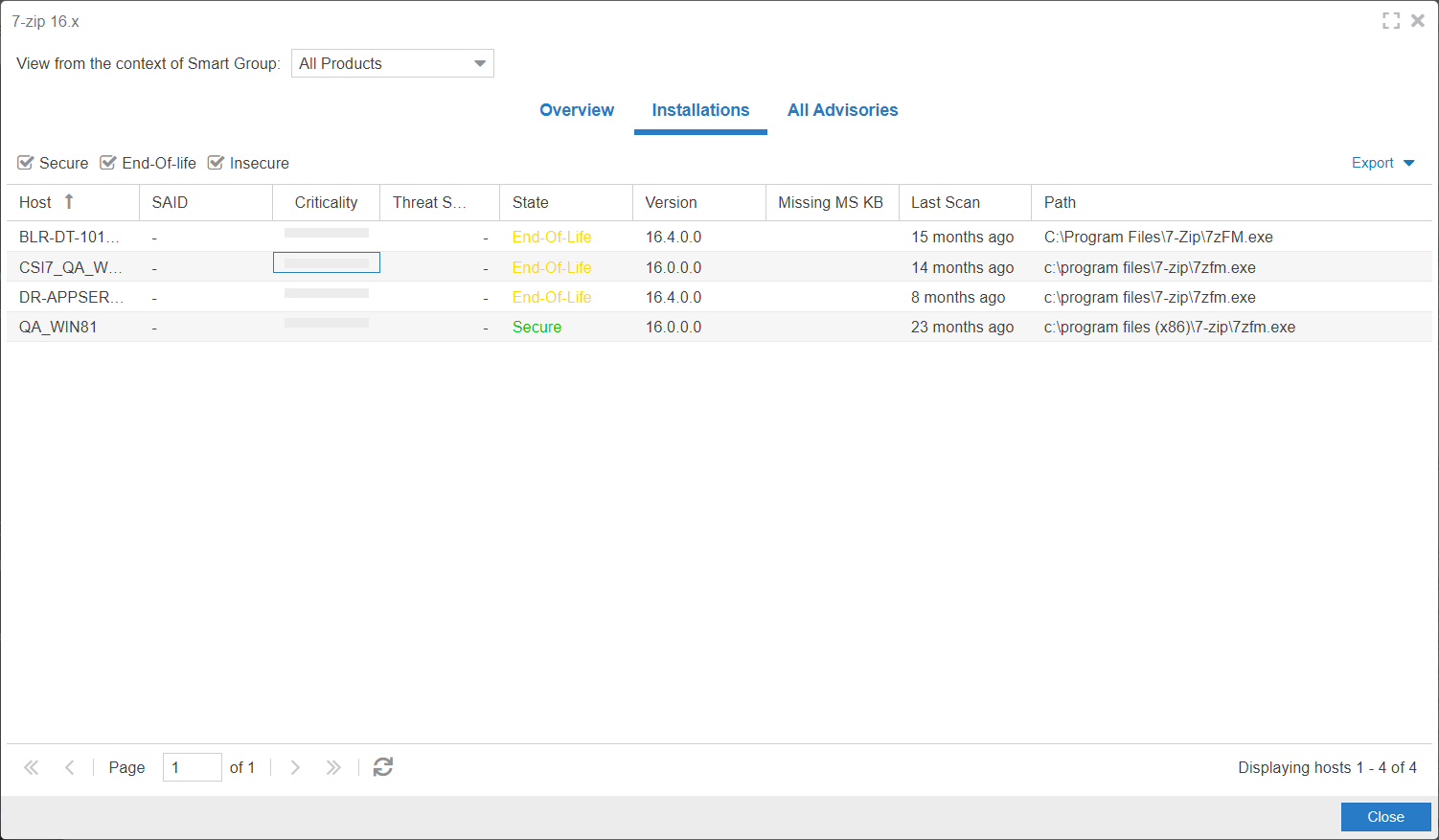
Task: Sort by the Last Scan column header
Action: [965, 202]
